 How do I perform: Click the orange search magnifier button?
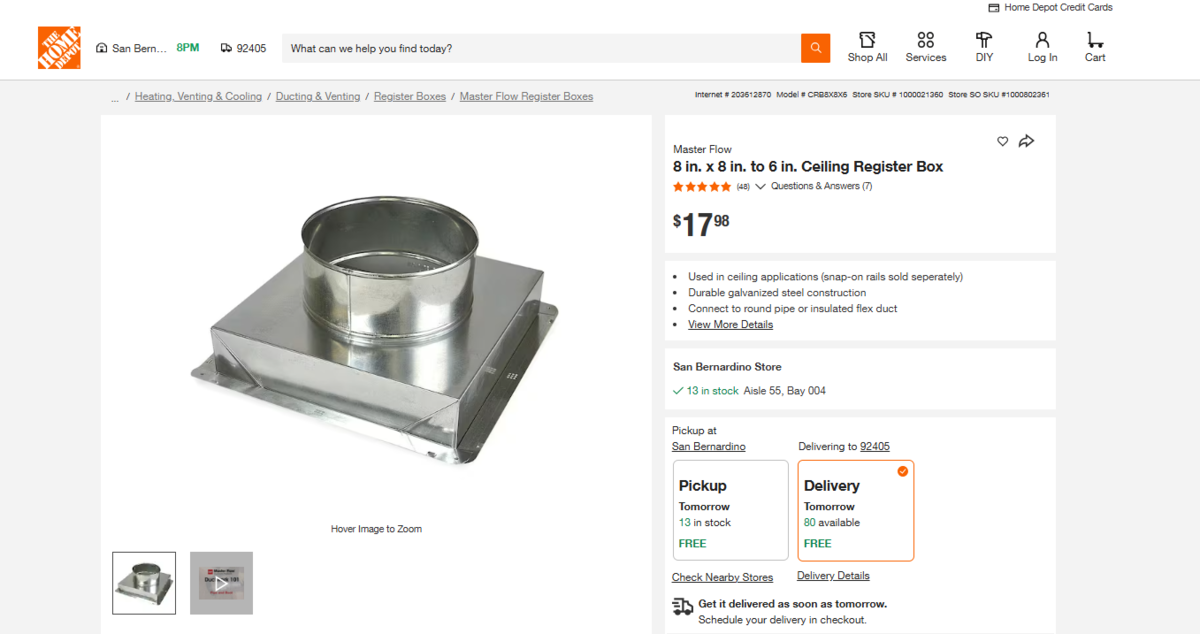(x=816, y=48)
